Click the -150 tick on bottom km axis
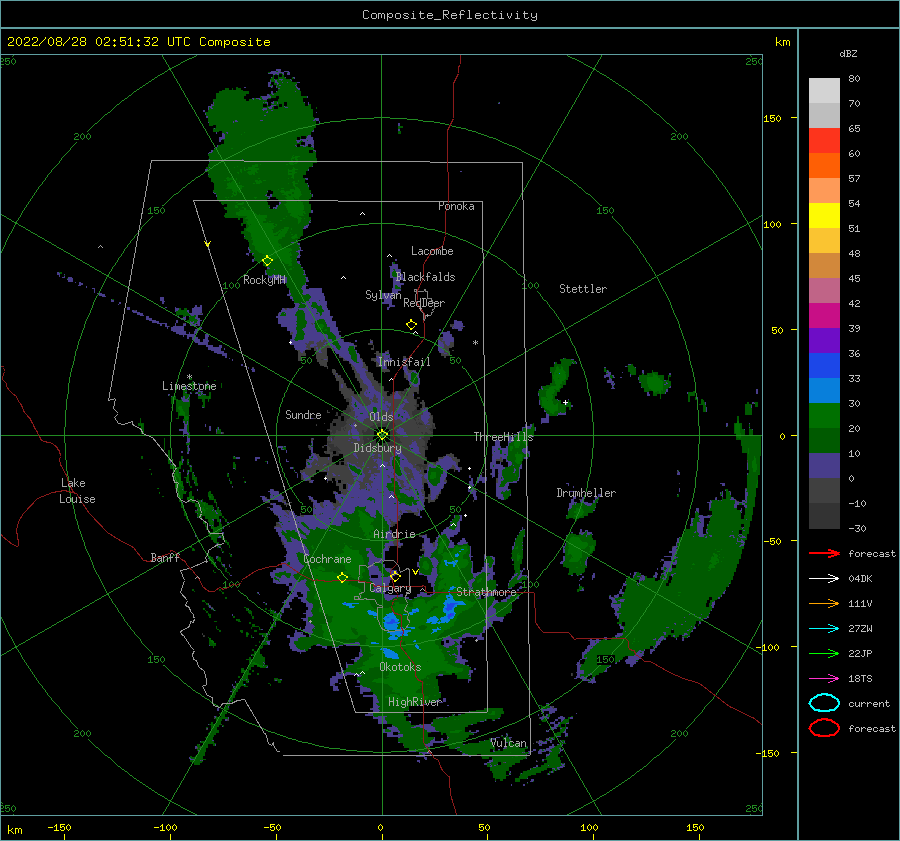 [x=59, y=827]
